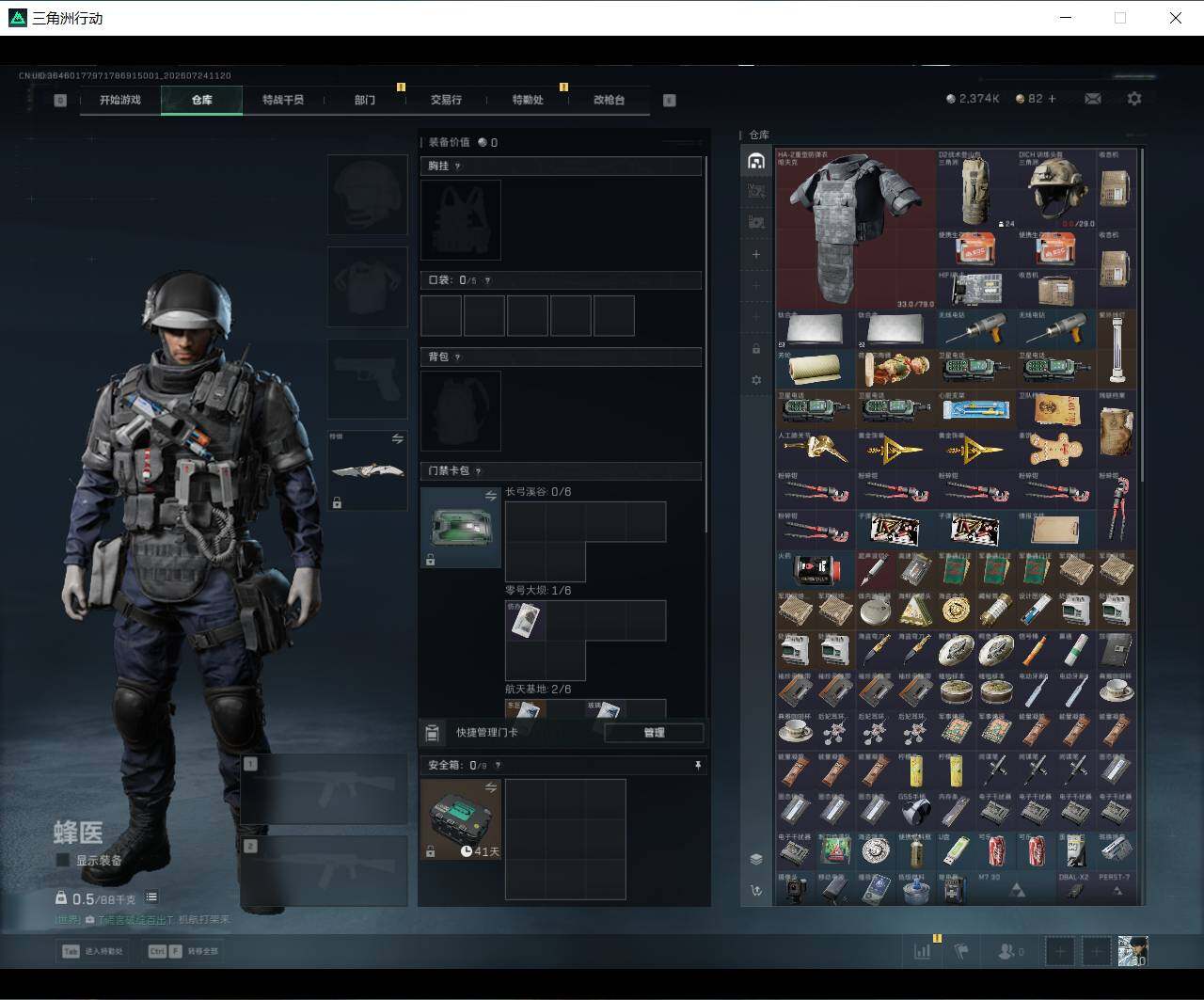Viewport: 1204px width, 1000px height.
Task: Open the mail envelope icon
Action: click(1093, 99)
